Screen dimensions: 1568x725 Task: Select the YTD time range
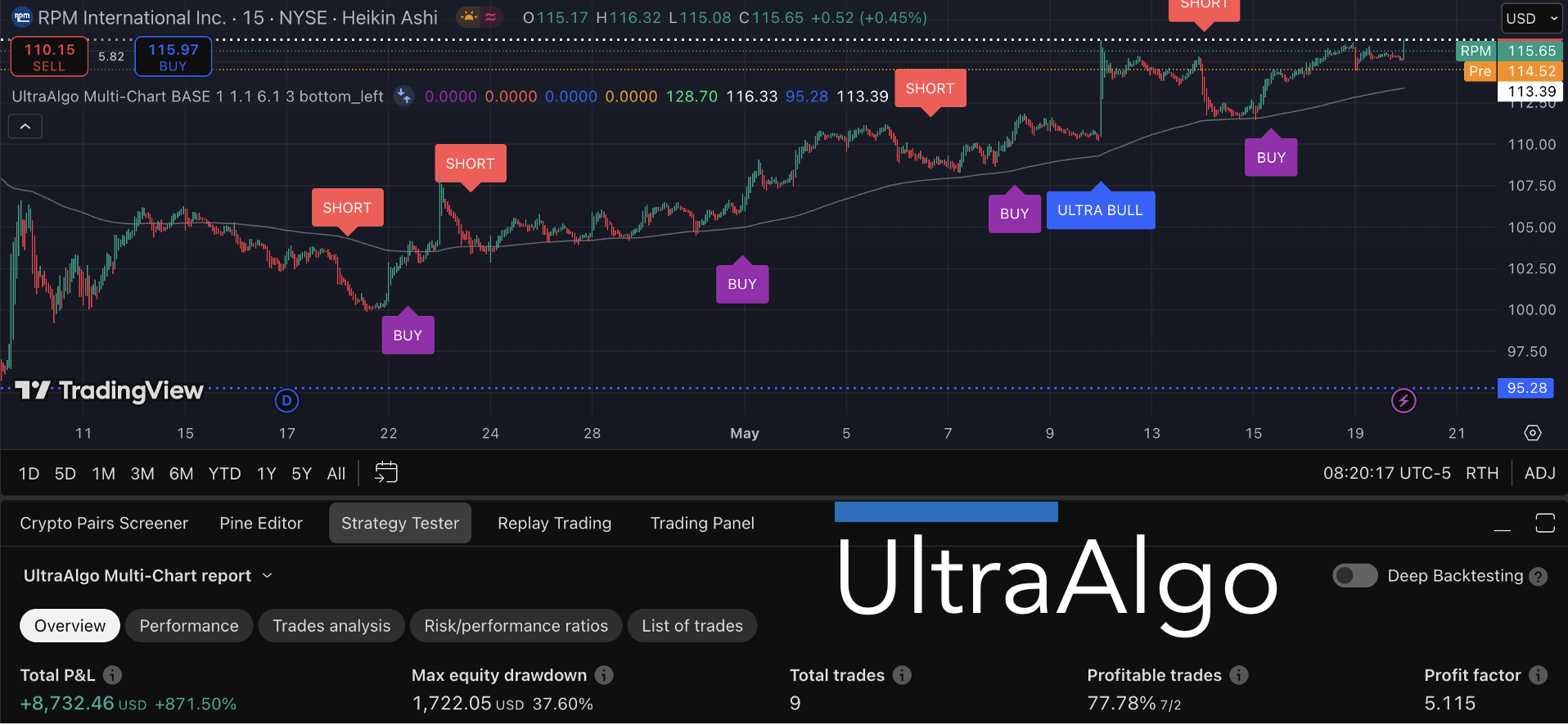click(x=224, y=474)
